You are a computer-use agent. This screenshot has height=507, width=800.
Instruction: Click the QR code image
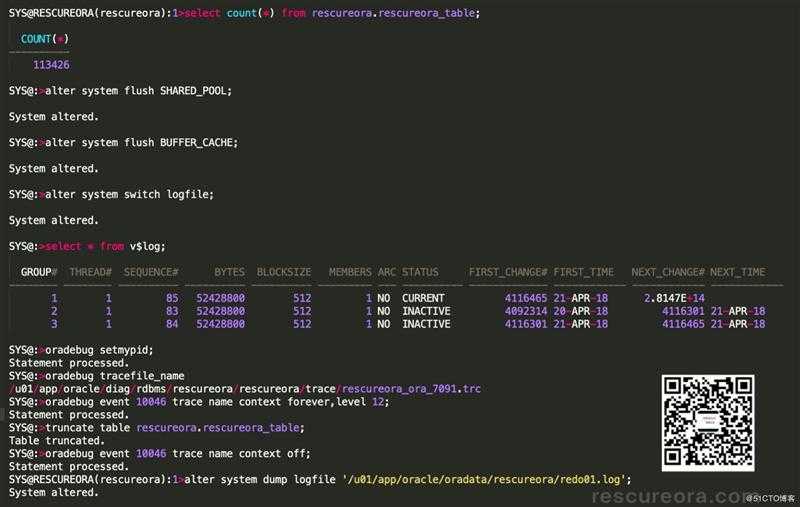pos(708,423)
